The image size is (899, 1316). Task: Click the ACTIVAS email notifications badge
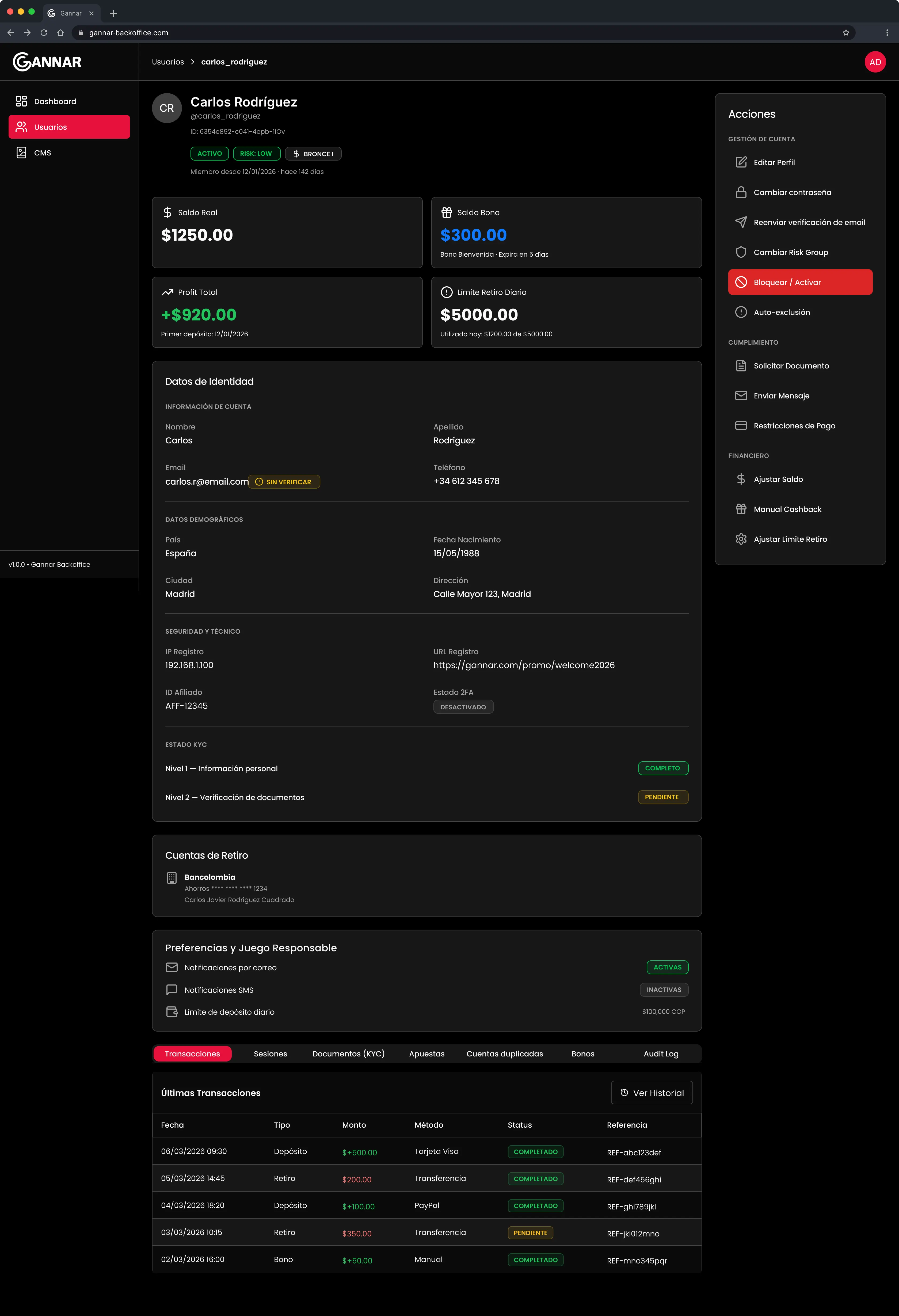coord(668,967)
